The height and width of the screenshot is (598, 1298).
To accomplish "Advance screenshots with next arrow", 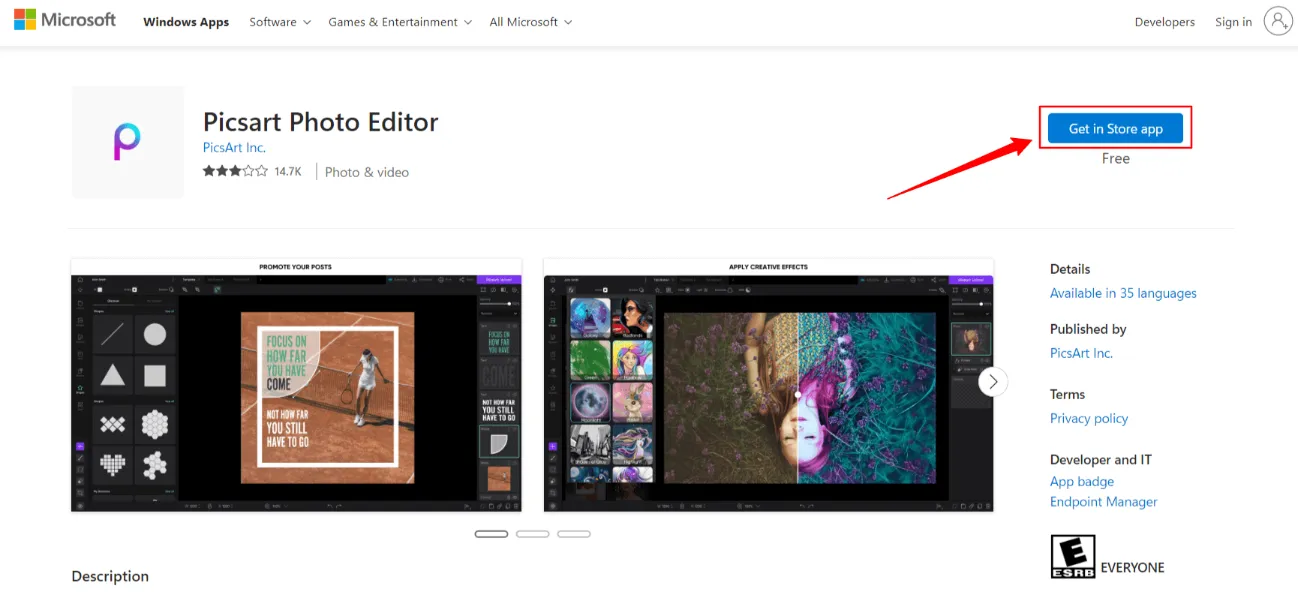I will point(993,381).
